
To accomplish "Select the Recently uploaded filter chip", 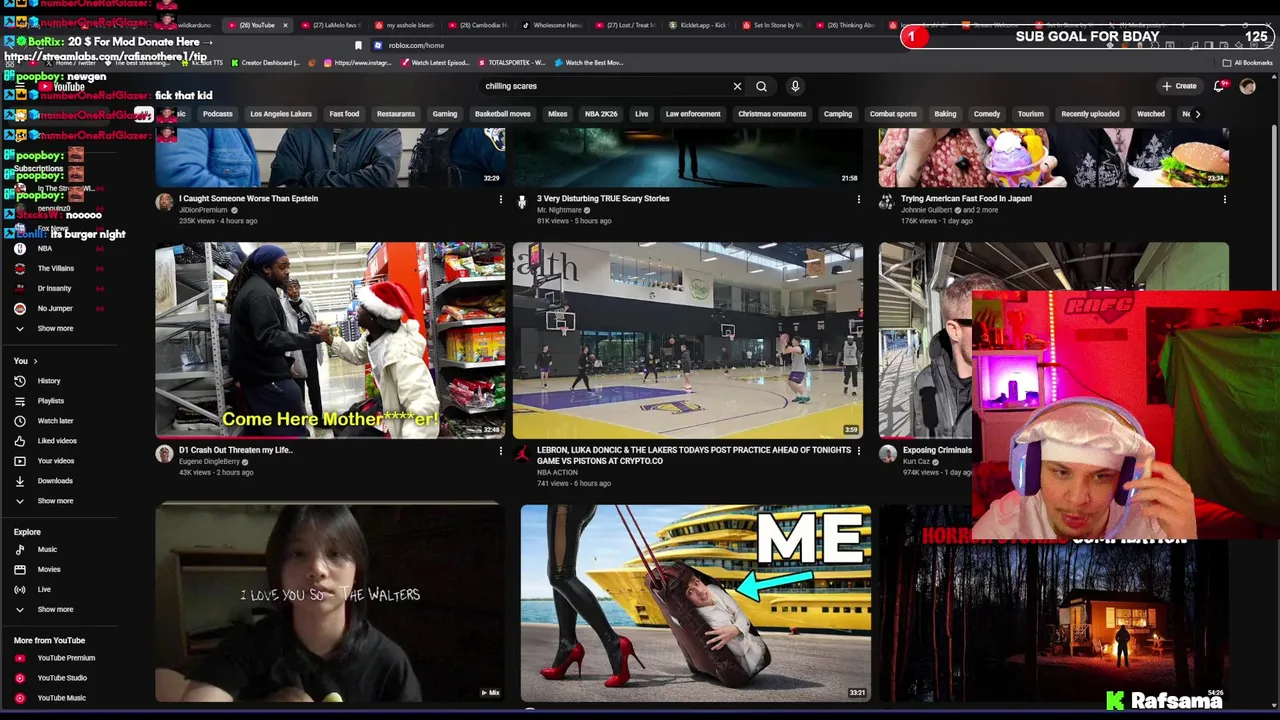I will (1090, 114).
